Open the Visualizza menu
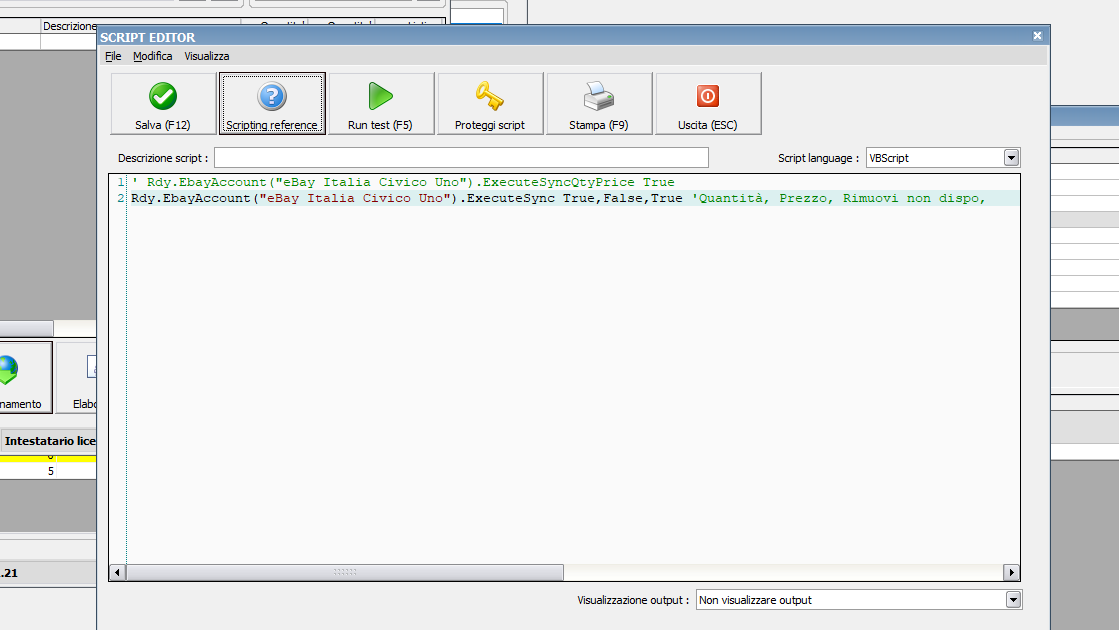This screenshot has width=1119, height=630. [x=207, y=56]
